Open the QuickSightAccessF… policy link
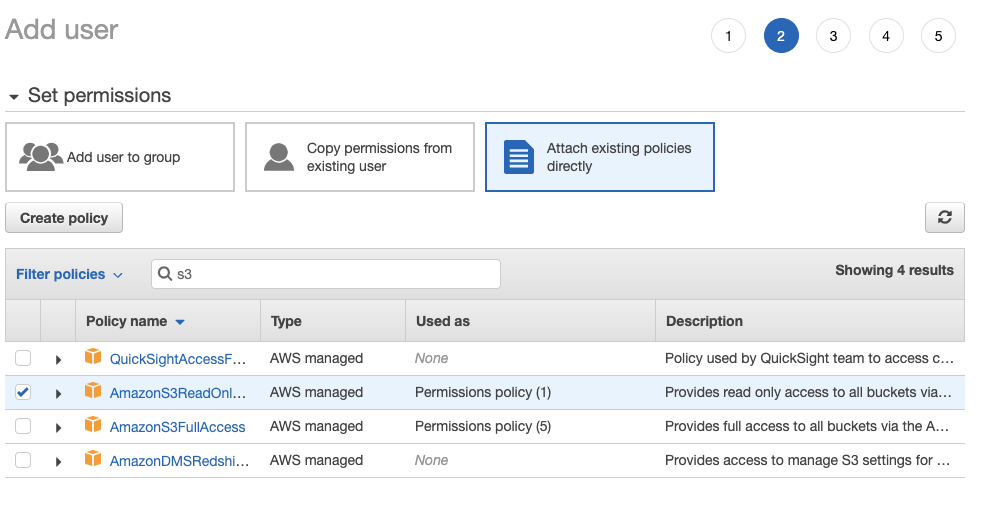Viewport: 999px width, 532px height. (178, 359)
